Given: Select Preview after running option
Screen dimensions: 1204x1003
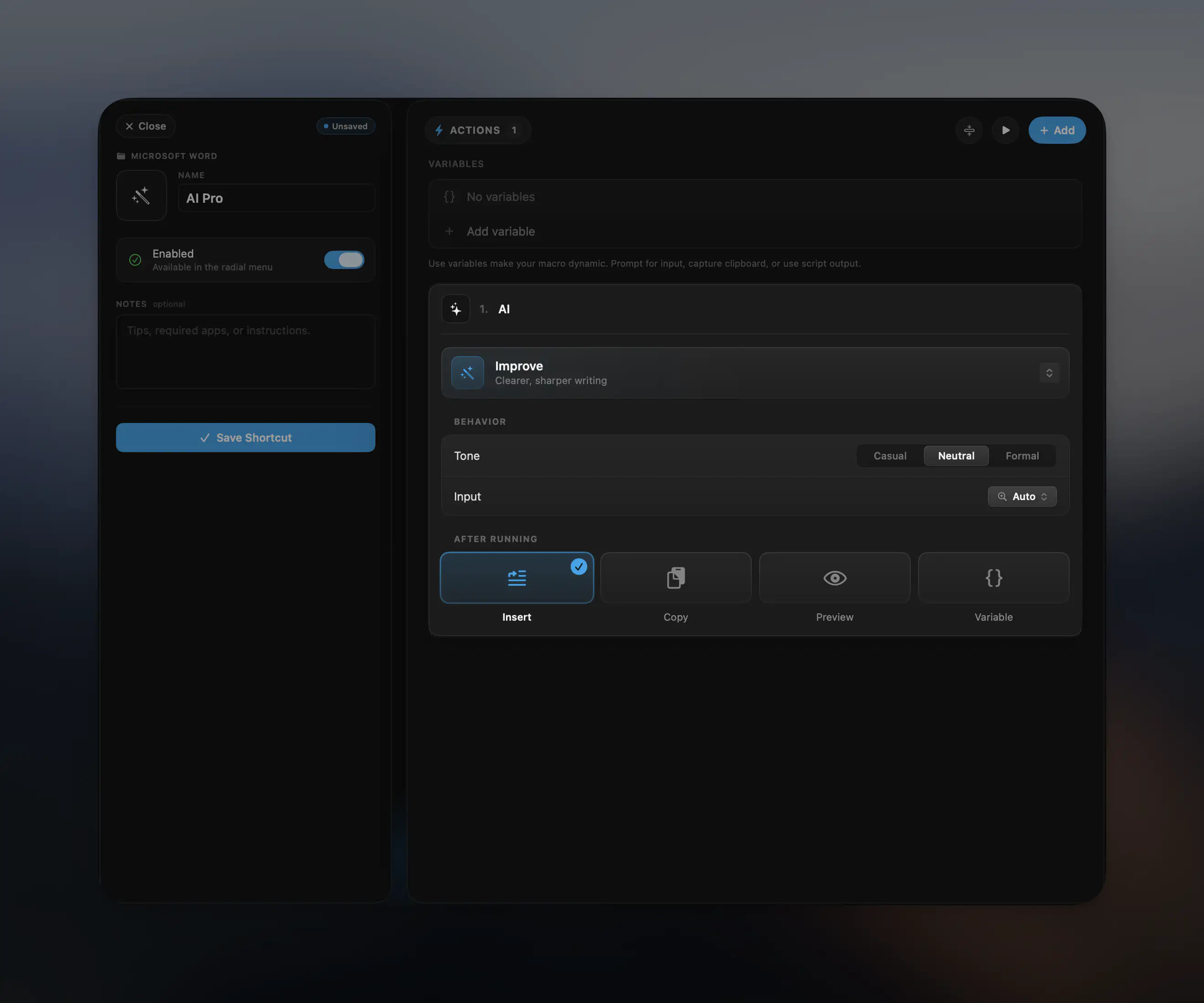Looking at the screenshot, I should coord(835,577).
